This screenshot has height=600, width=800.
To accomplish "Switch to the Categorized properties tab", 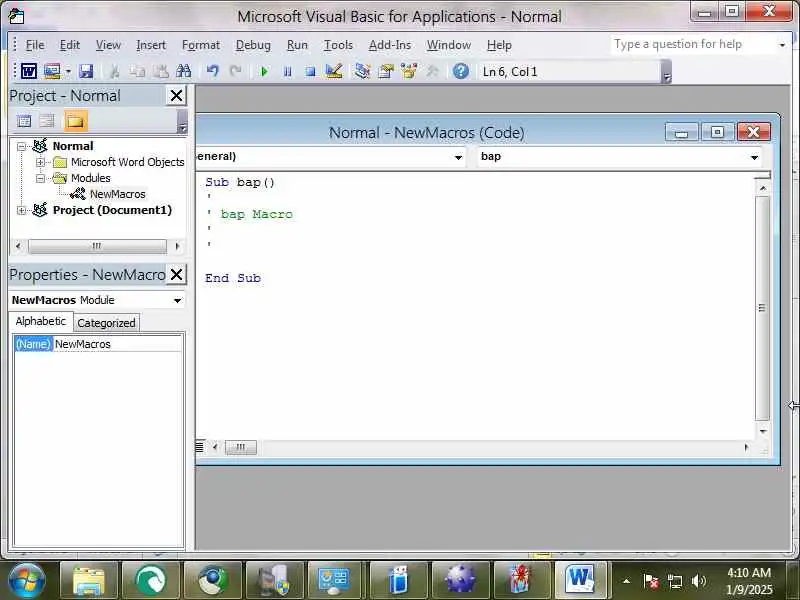I will [x=106, y=323].
